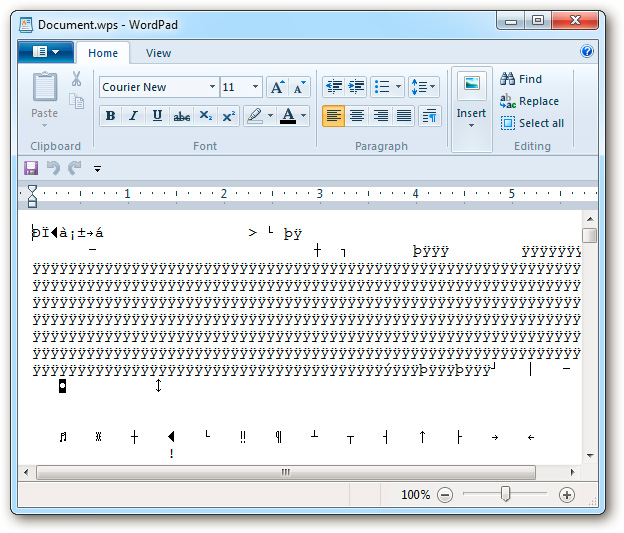Click the Cut scissors icon
Image resolution: width=624 pixels, height=533 pixels.
[76, 79]
